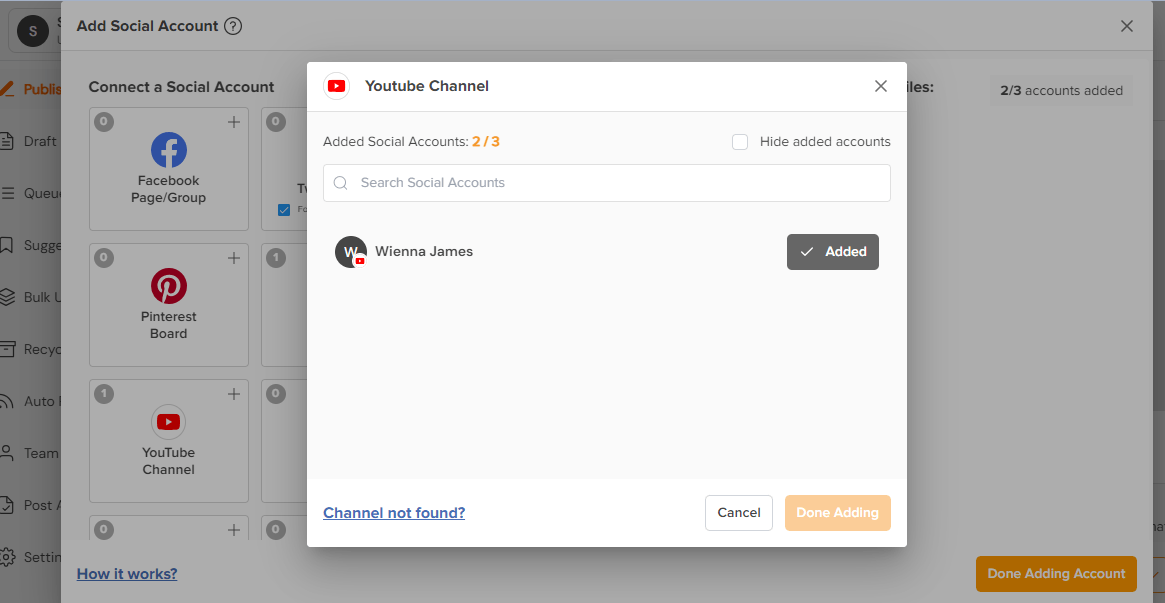Open the Queue sidebar icon

[x=7, y=193]
